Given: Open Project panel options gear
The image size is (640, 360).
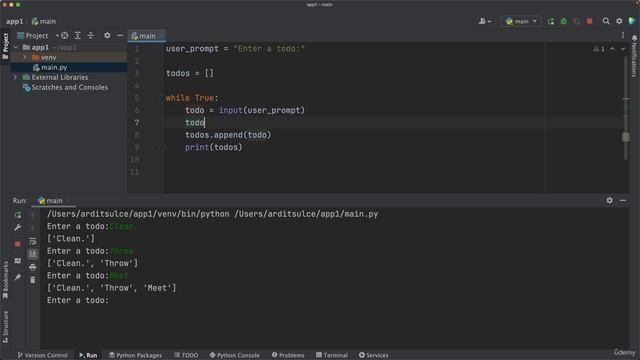Looking at the screenshot, I should [107, 36].
